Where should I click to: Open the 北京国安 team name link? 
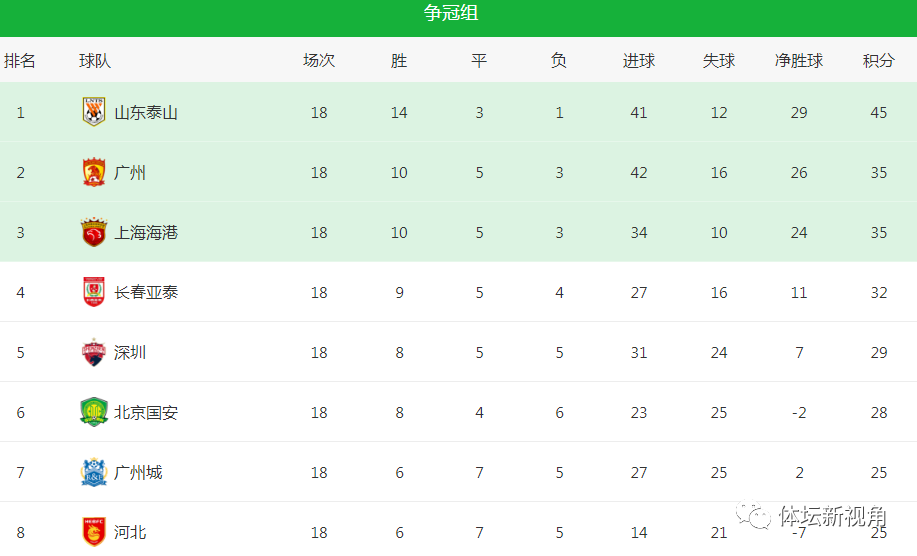[146, 413]
